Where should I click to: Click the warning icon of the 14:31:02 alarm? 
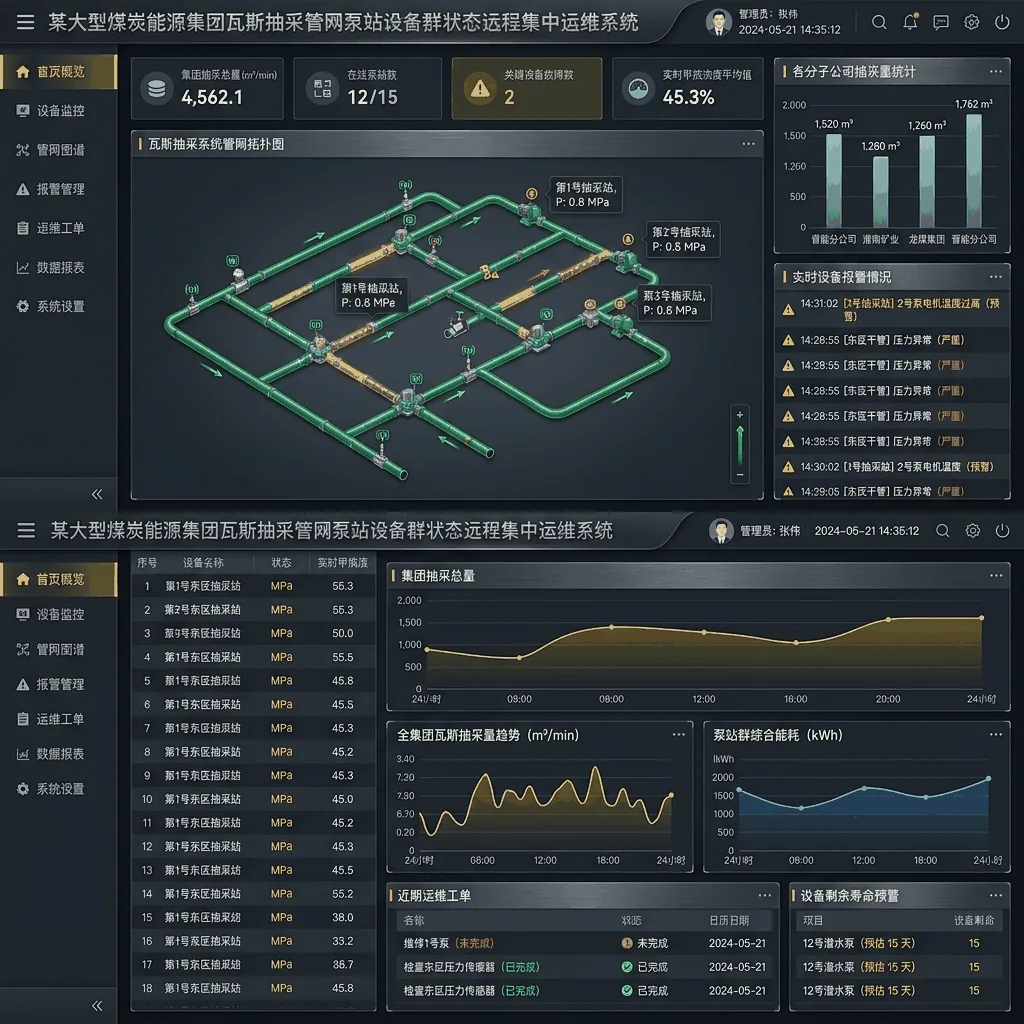(788, 310)
